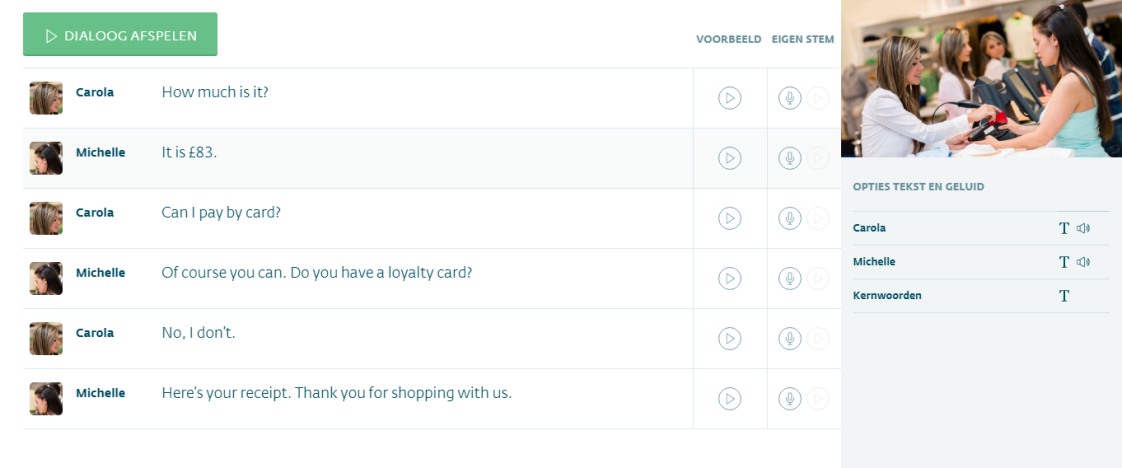This screenshot has width=1122, height=468.
Task: Toggle Kernwoorden text option
Action: (x=1064, y=296)
